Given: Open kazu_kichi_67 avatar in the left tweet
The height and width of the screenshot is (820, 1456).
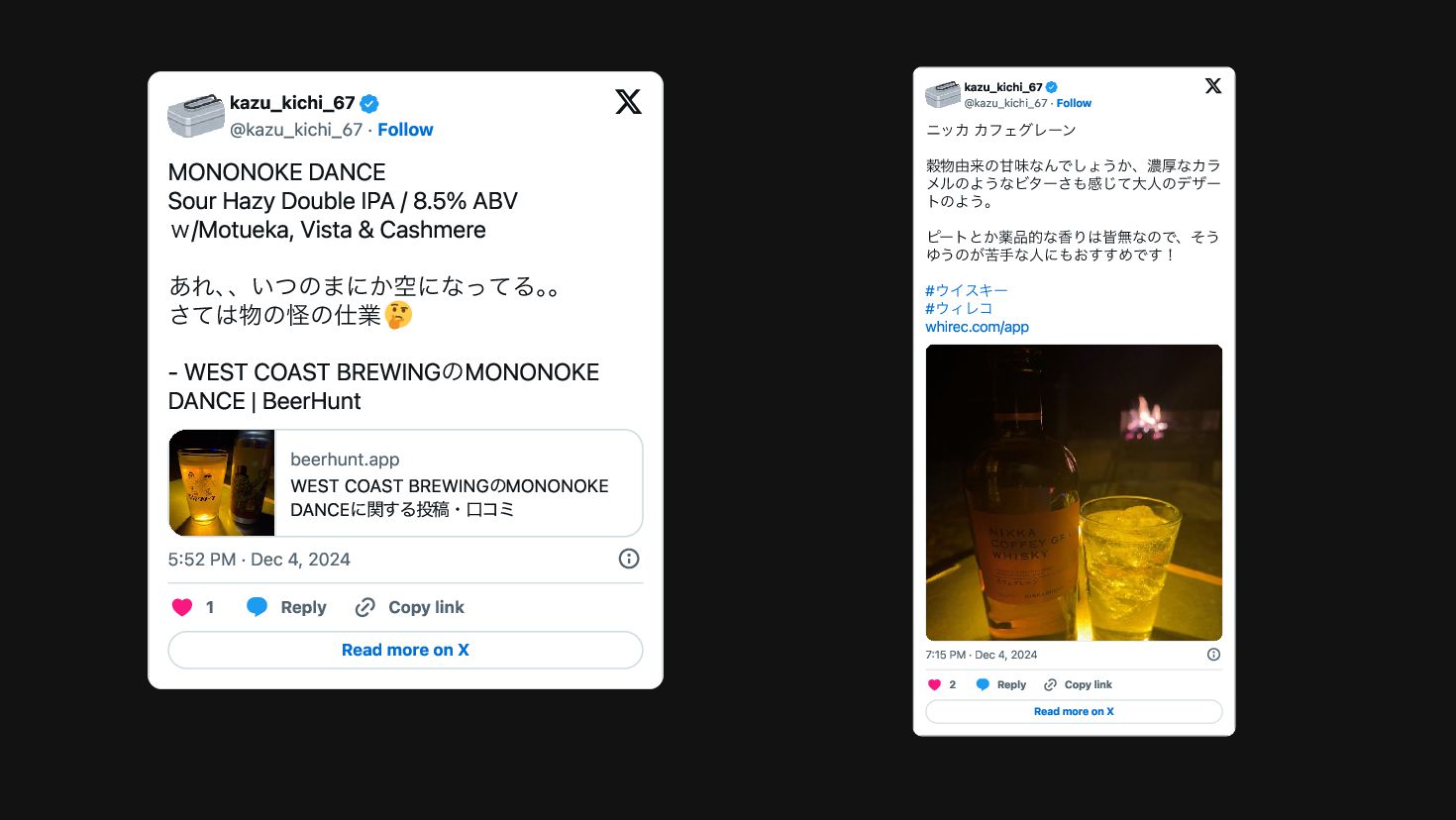Looking at the screenshot, I should tap(196, 115).
